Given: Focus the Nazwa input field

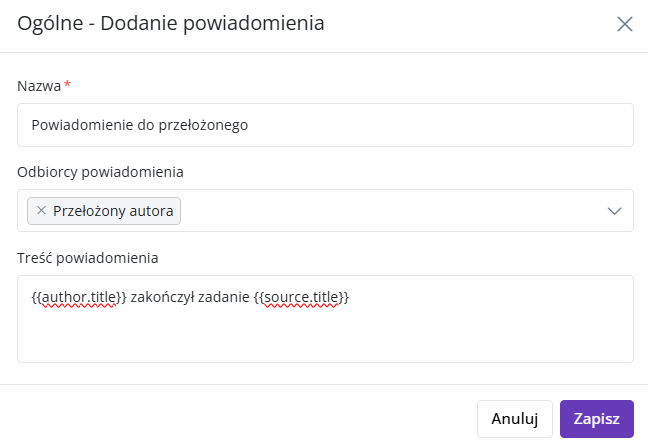Looking at the screenshot, I should coord(325,125).
